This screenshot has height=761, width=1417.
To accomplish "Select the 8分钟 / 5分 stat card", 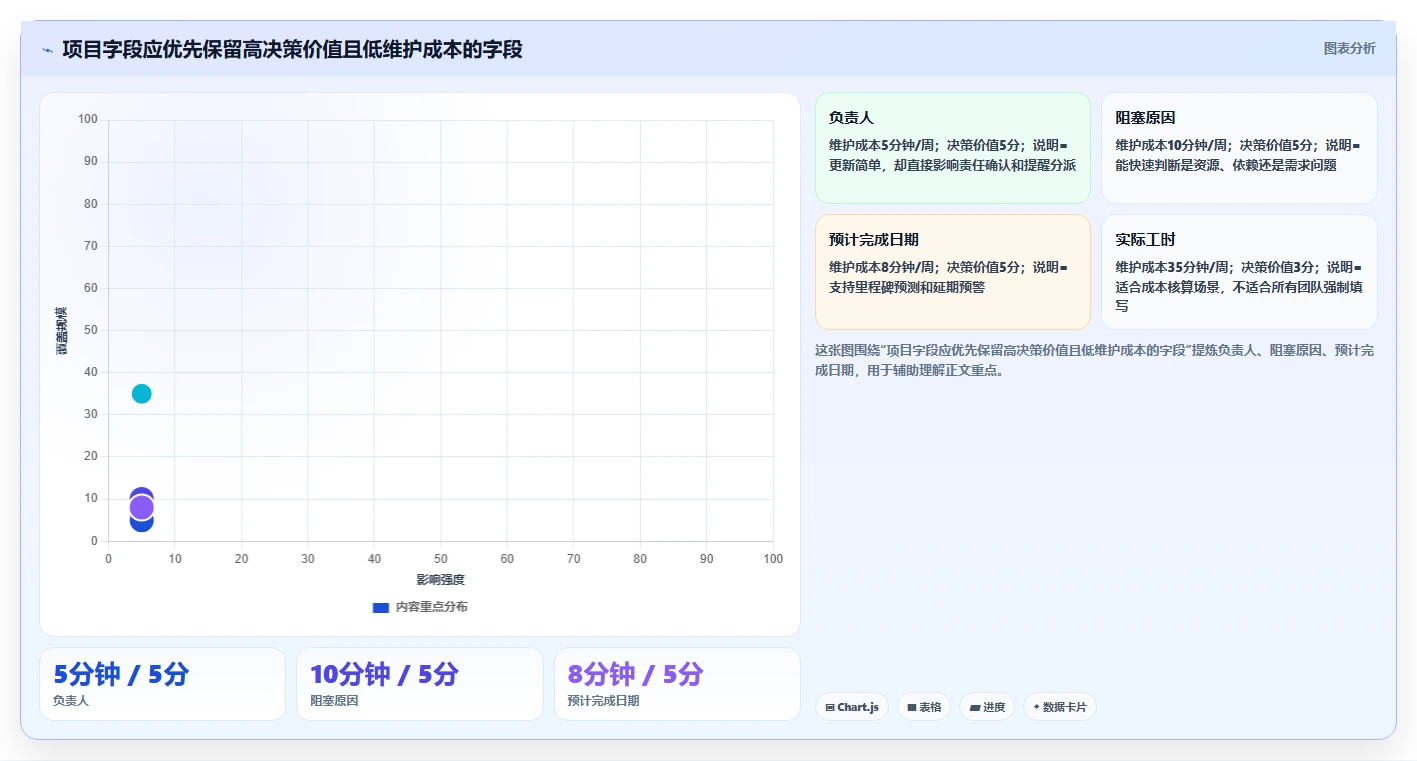I will pyautogui.click(x=677, y=684).
